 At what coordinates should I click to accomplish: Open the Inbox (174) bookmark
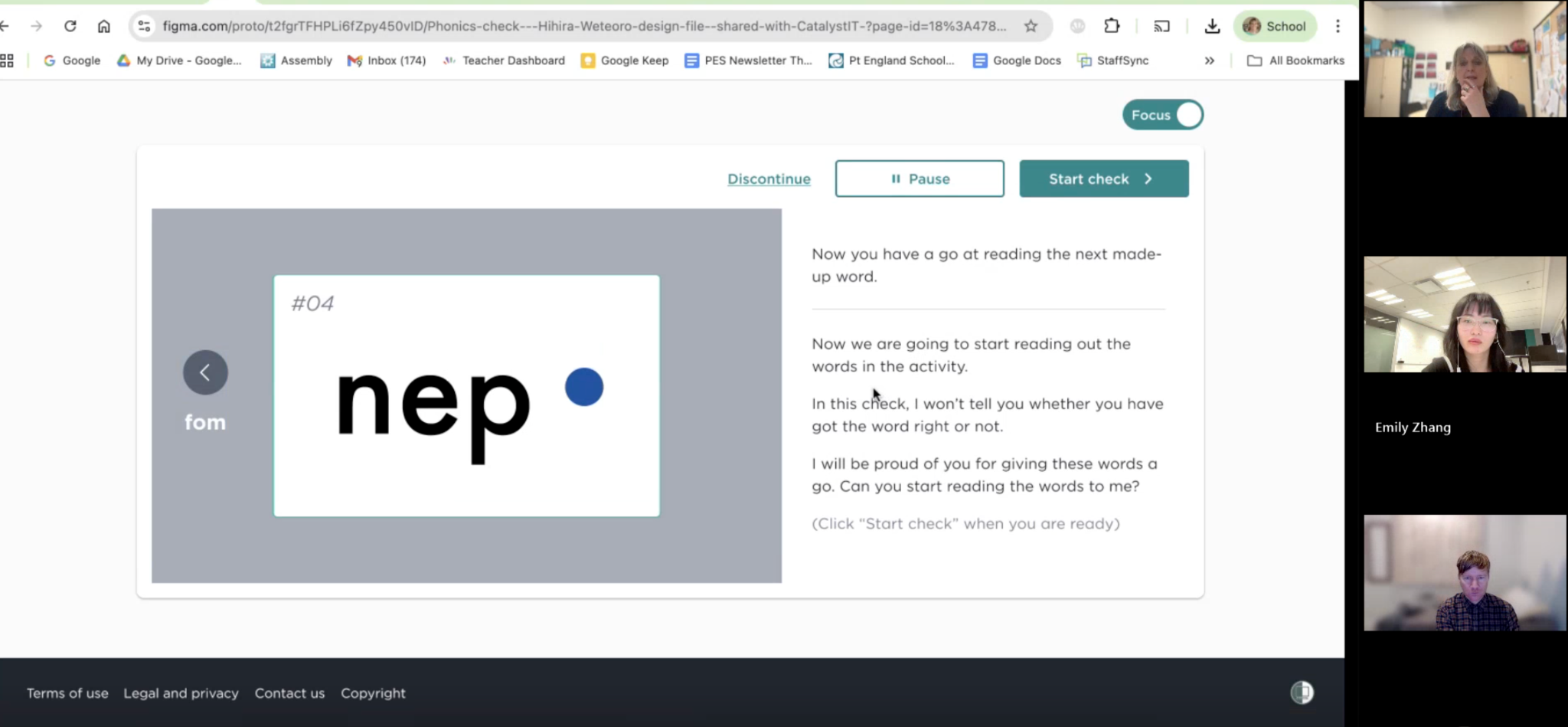tap(387, 61)
